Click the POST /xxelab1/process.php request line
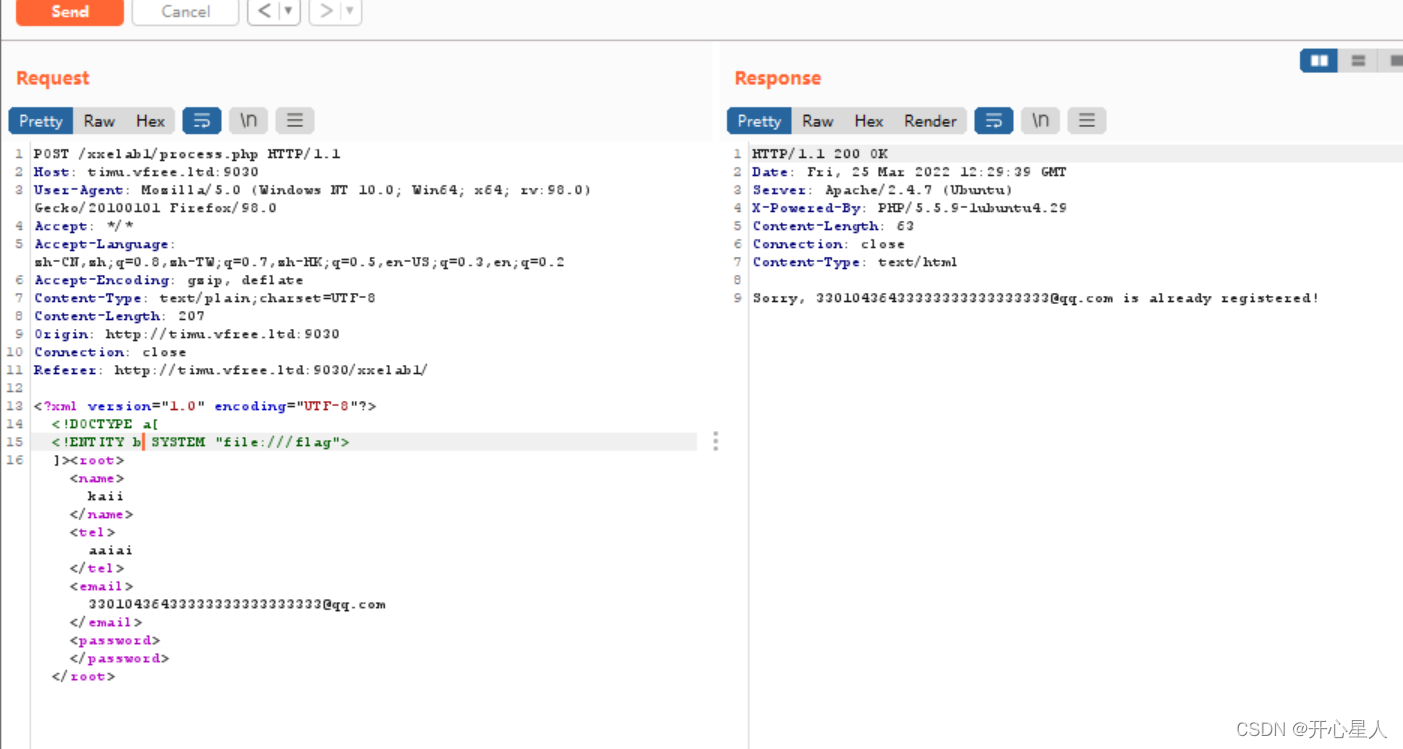Screen dimensions: 1403x749 click(187, 154)
